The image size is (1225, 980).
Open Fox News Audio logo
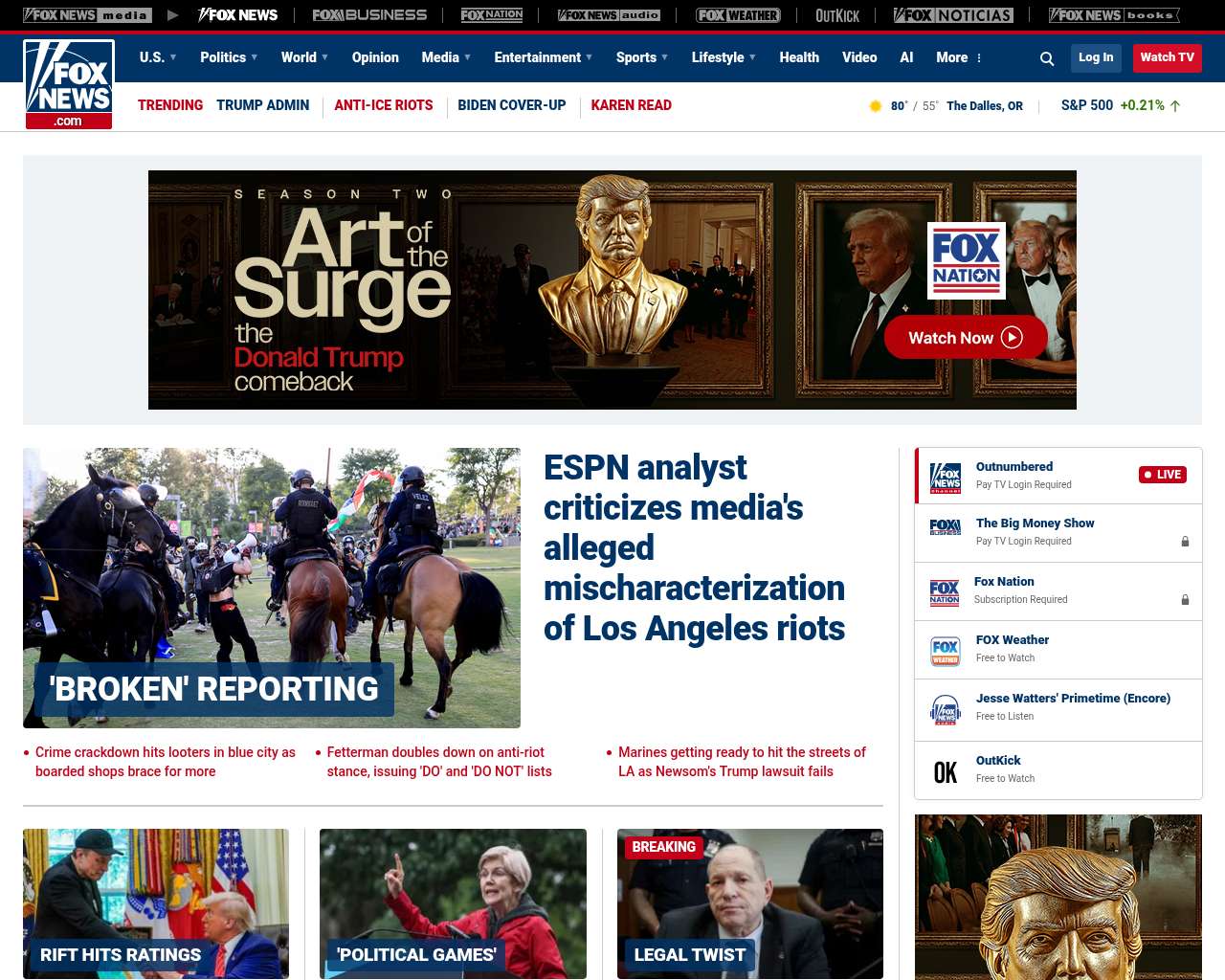(609, 15)
